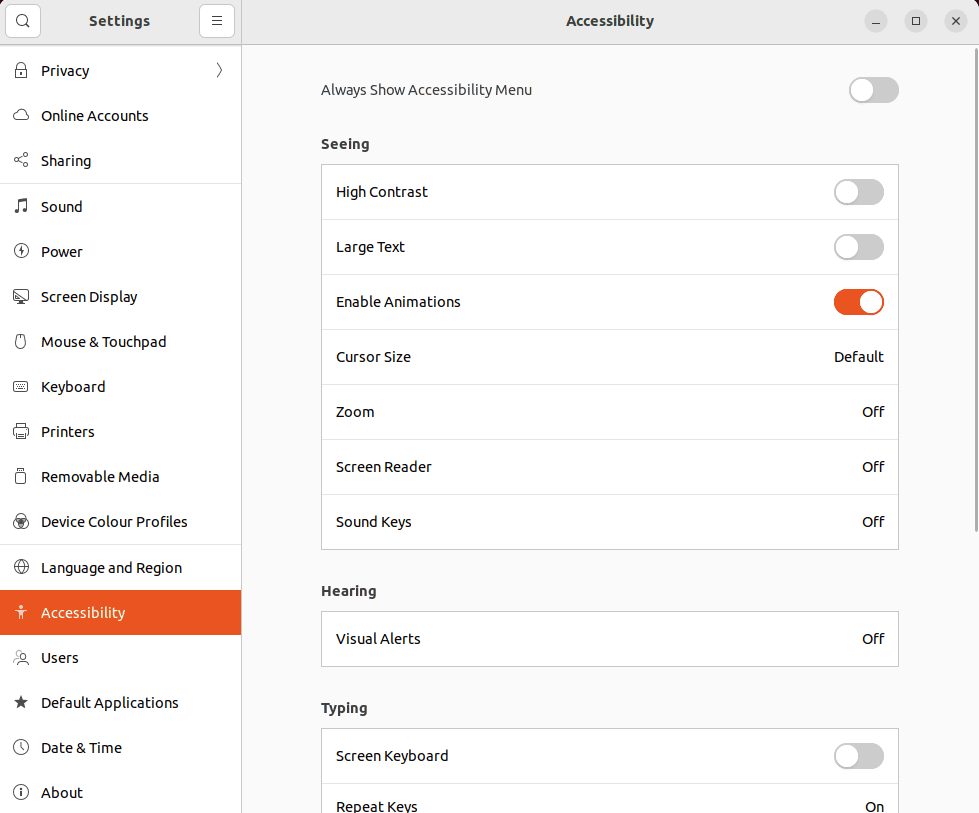Viewport: 979px width, 813px height.
Task: Toggle Always Show Accessibility Menu switch
Action: [x=873, y=90]
